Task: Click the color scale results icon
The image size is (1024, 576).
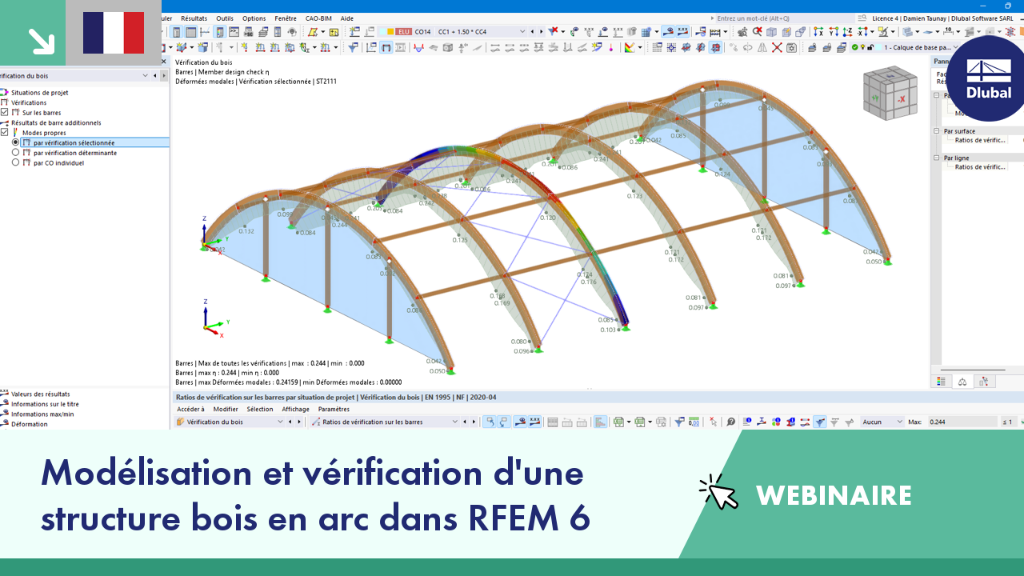Action: coord(629,47)
